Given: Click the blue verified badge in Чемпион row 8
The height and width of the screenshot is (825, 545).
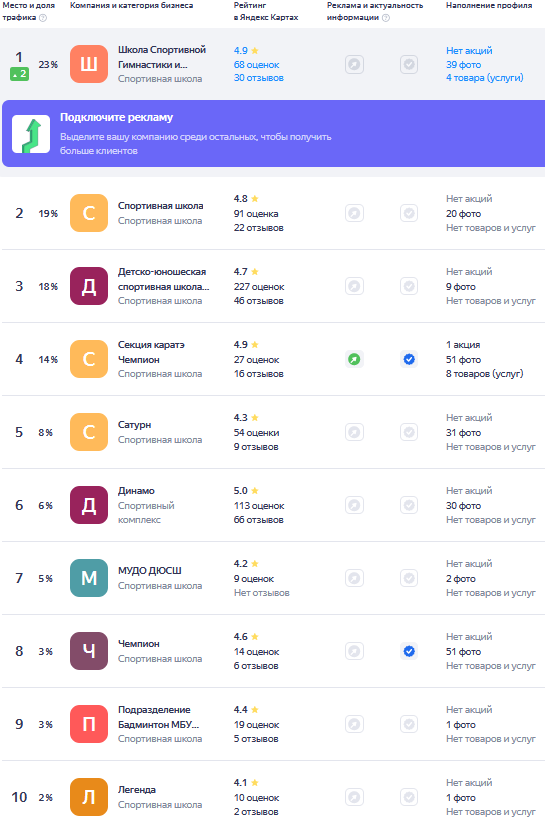Looking at the screenshot, I should point(409,651).
